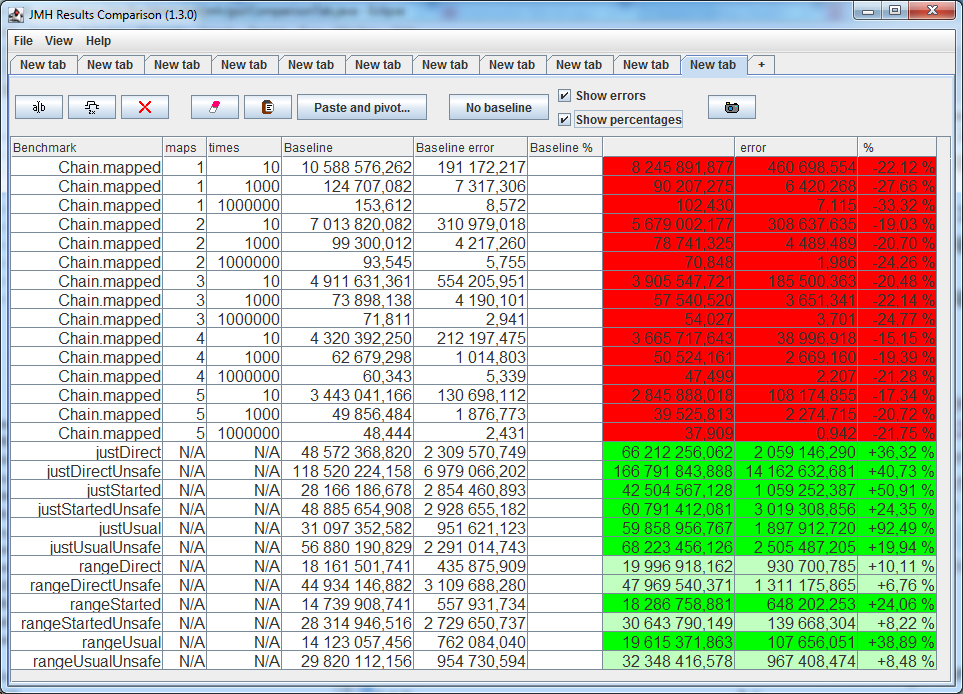This screenshot has height=694, width=963.
Task: Click the error column header
Action: click(796, 147)
